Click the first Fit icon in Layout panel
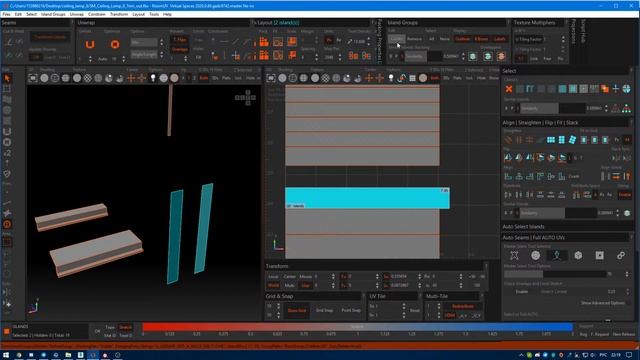Viewport: 640px width, 360px height. [x=278, y=42]
